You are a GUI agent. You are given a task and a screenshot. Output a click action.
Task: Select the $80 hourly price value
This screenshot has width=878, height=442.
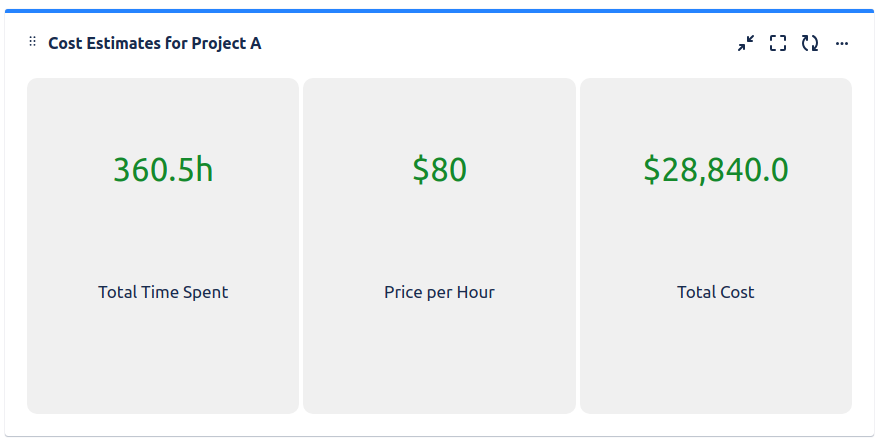point(440,169)
